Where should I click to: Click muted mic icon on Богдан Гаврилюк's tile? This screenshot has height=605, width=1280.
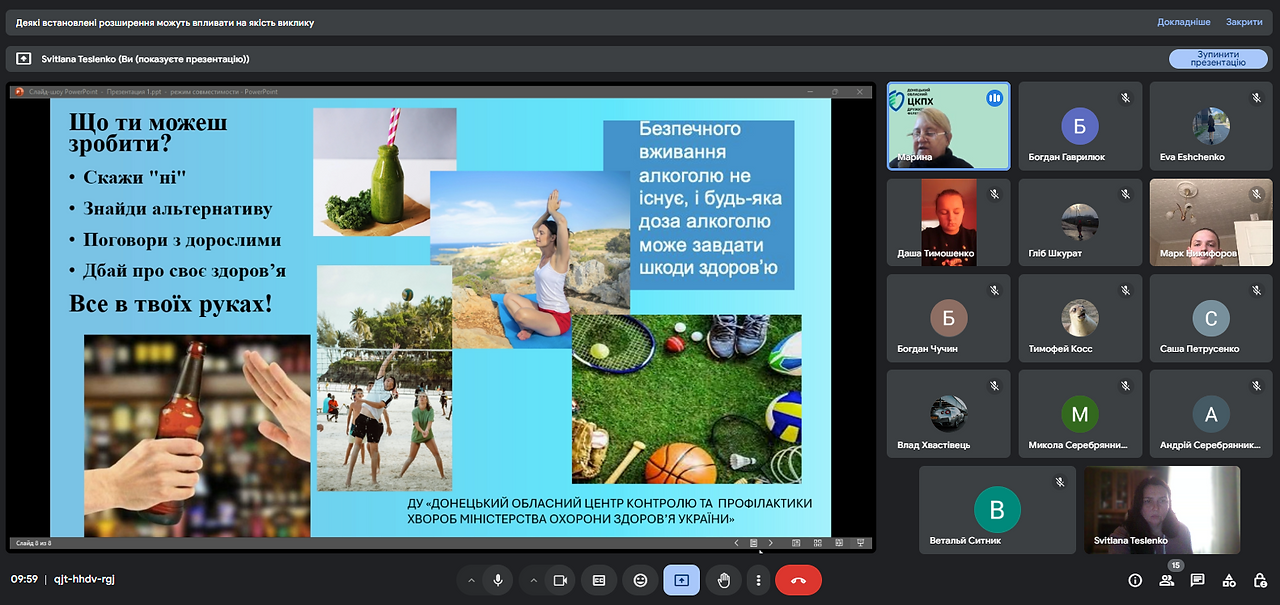click(1125, 98)
